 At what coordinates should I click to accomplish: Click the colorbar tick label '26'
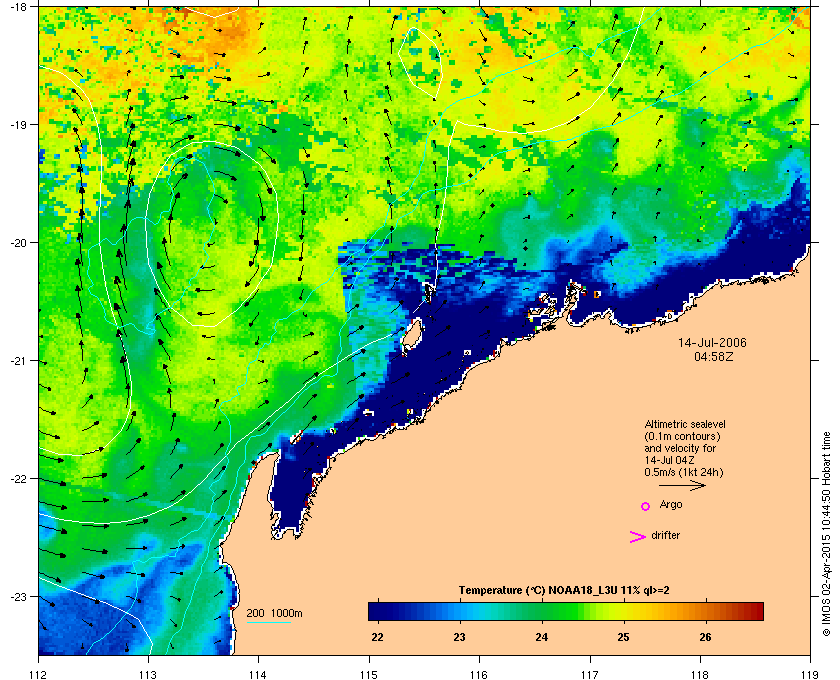(x=706, y=637)
